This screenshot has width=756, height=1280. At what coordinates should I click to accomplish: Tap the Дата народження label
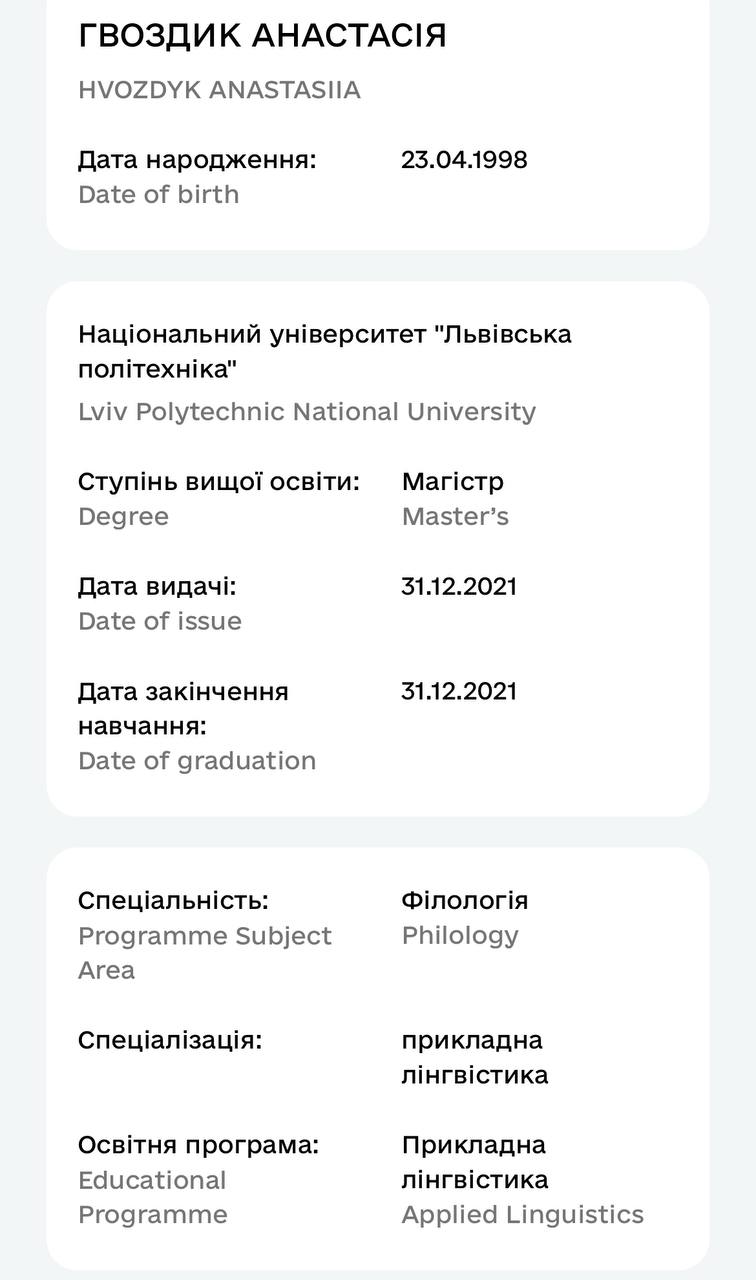pyautogui.click(x=197, y=160)
